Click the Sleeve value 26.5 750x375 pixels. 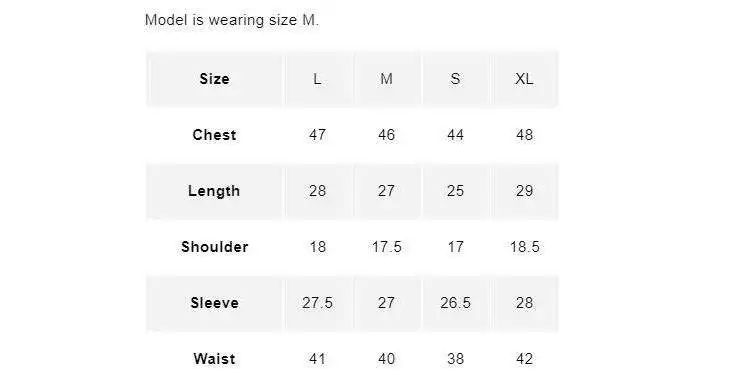tap(455, 303)
